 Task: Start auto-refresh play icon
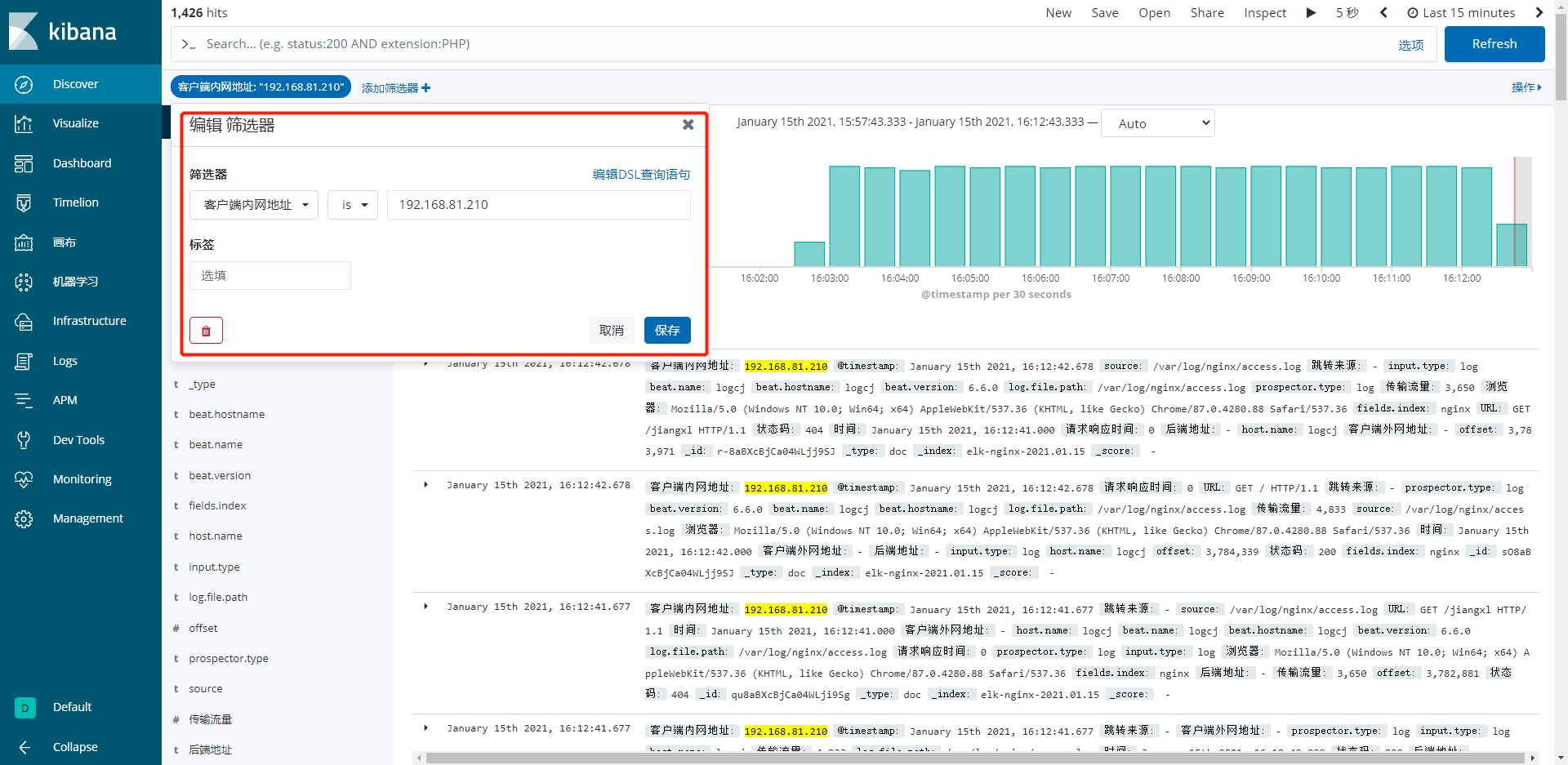pyautogui.click(x=1311, y=13)
